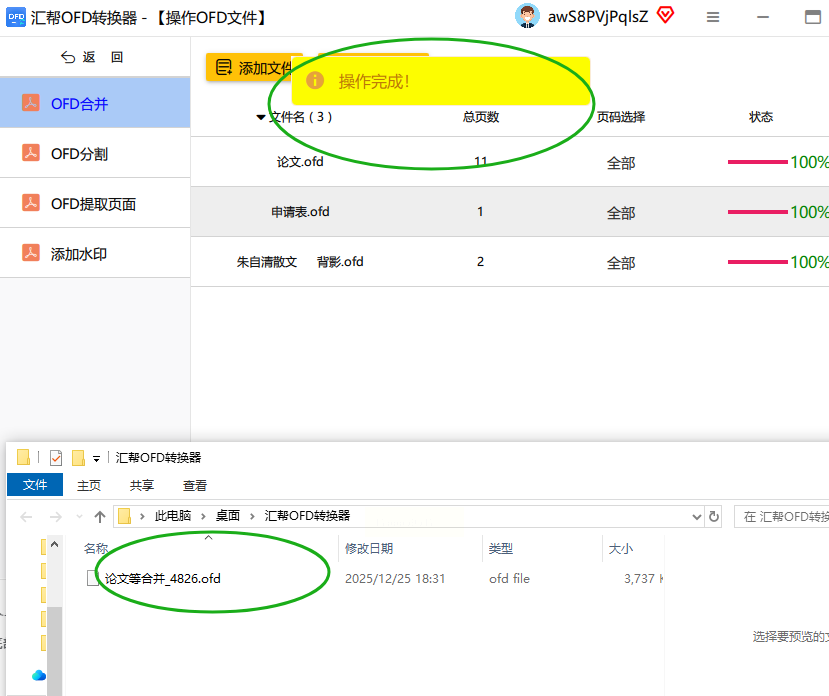Click the OneDrive cloud icon in navigation pane

(x=39, y=675)
